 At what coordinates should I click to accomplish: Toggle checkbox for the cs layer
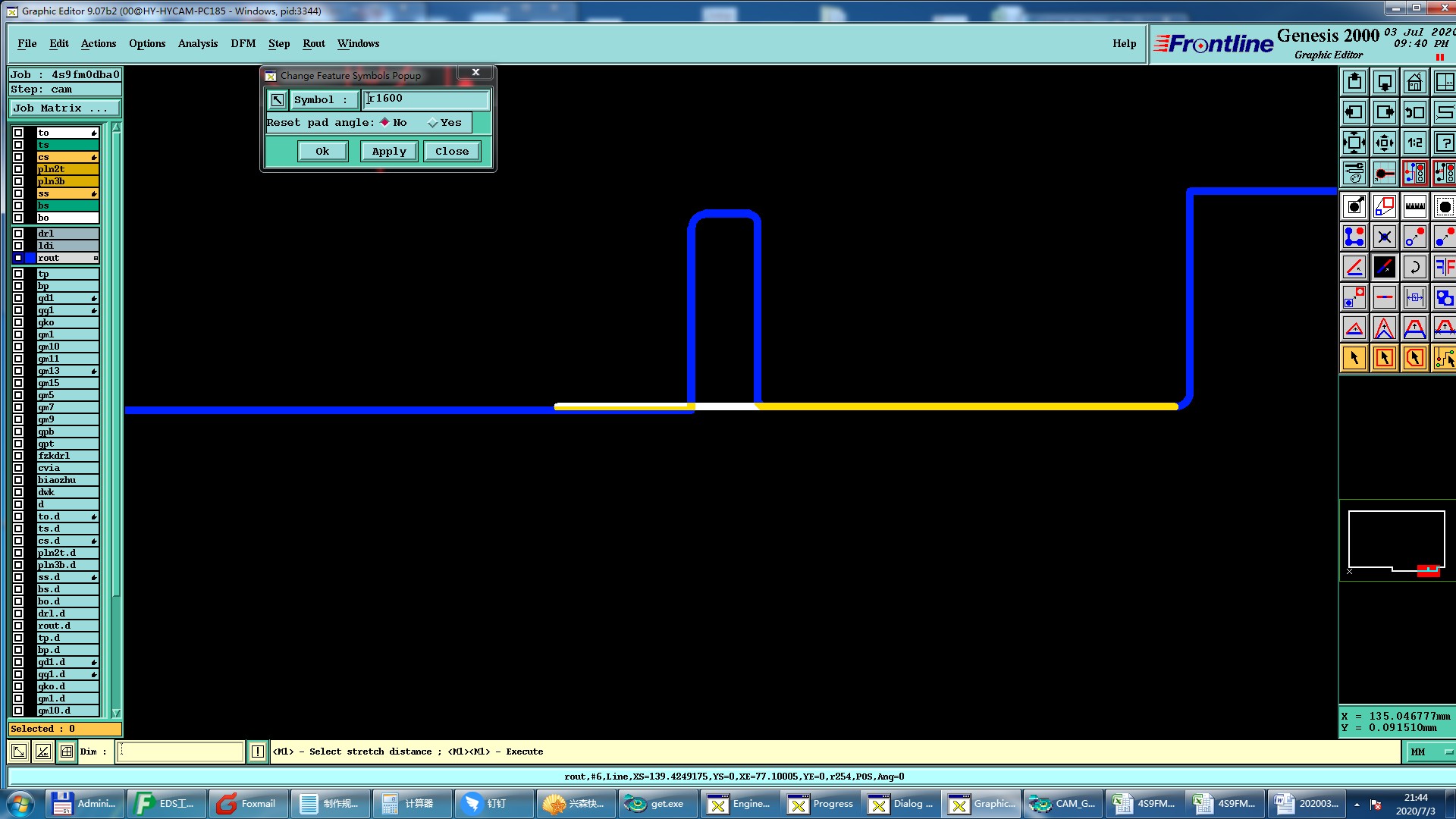pyautogui.click(x=18, y=157)
